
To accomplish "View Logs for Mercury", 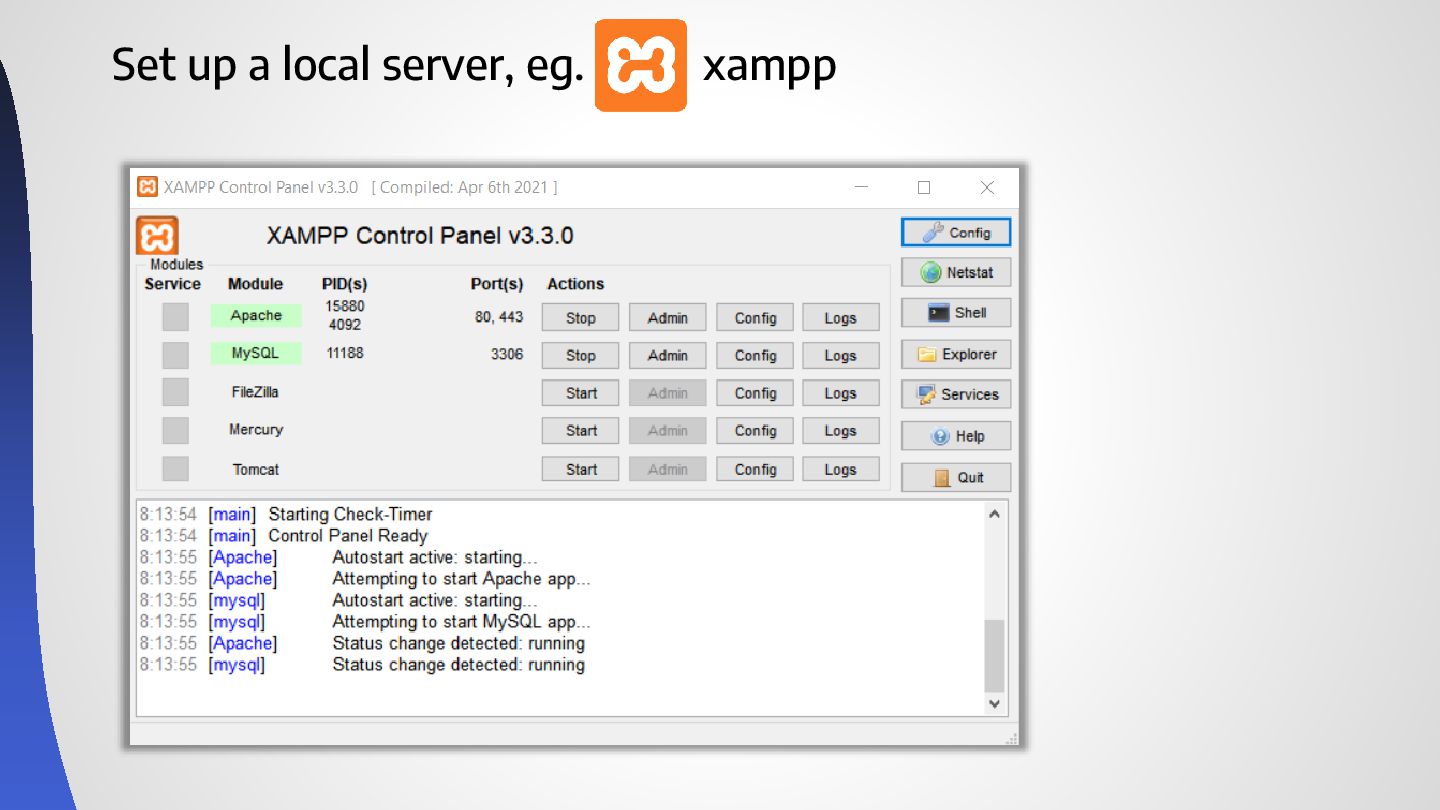I will pos(841,430).
